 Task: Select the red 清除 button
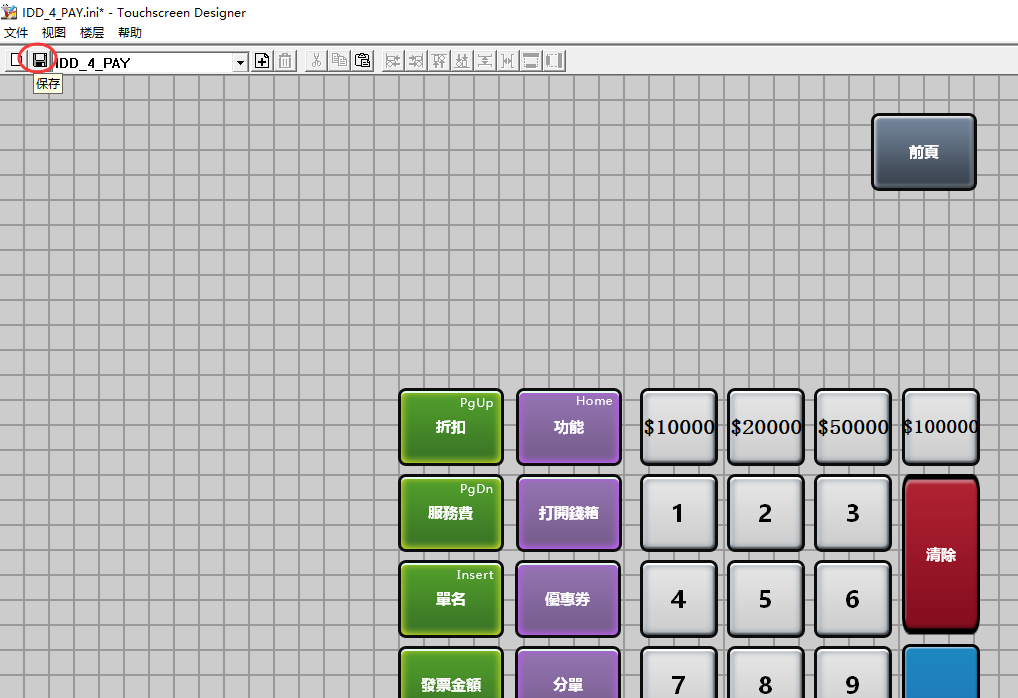coord(941,555)
